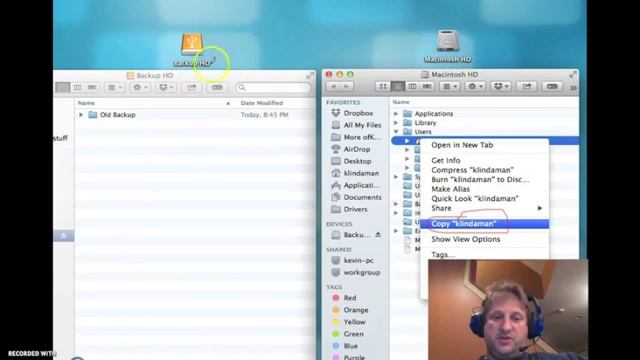This screenshot has width=640, height=360.
Task: Choose Burn "klindaman" to Disc
Action: pyautogui.click(x=484, y=180)
